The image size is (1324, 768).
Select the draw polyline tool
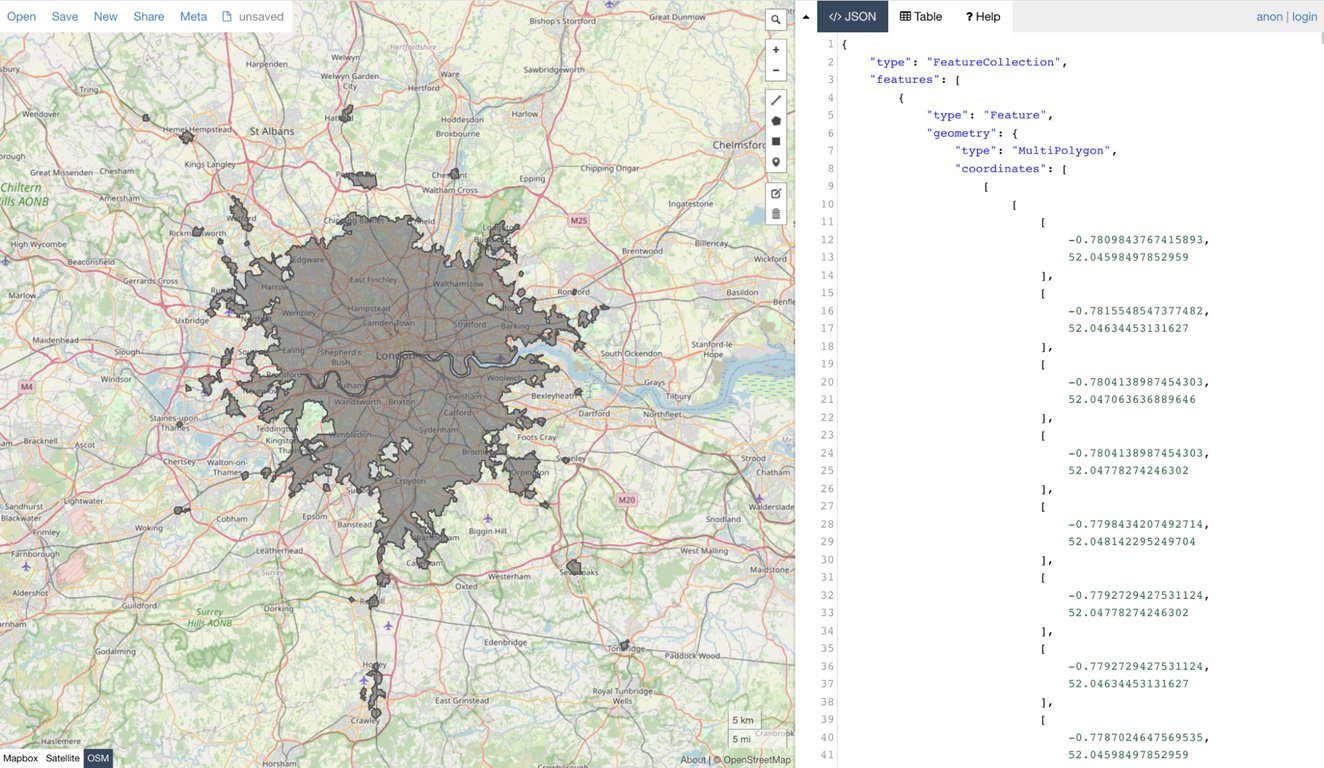(775, 100)
